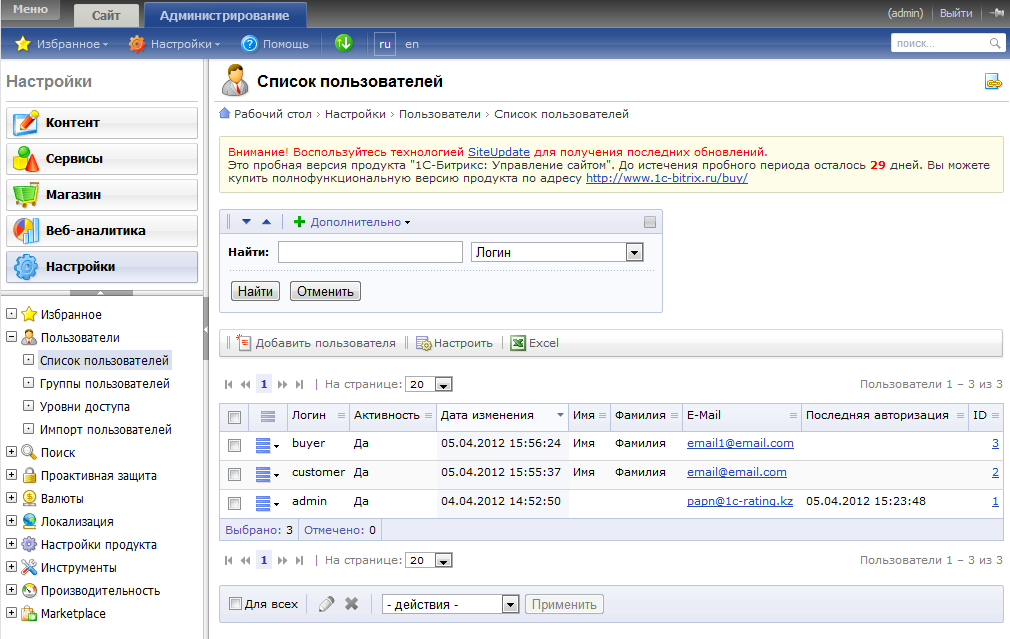Switch to the "Сайт" tab
Image resolution: width=1010 pixels, height=639 pixels.
[x=106, y=15]
